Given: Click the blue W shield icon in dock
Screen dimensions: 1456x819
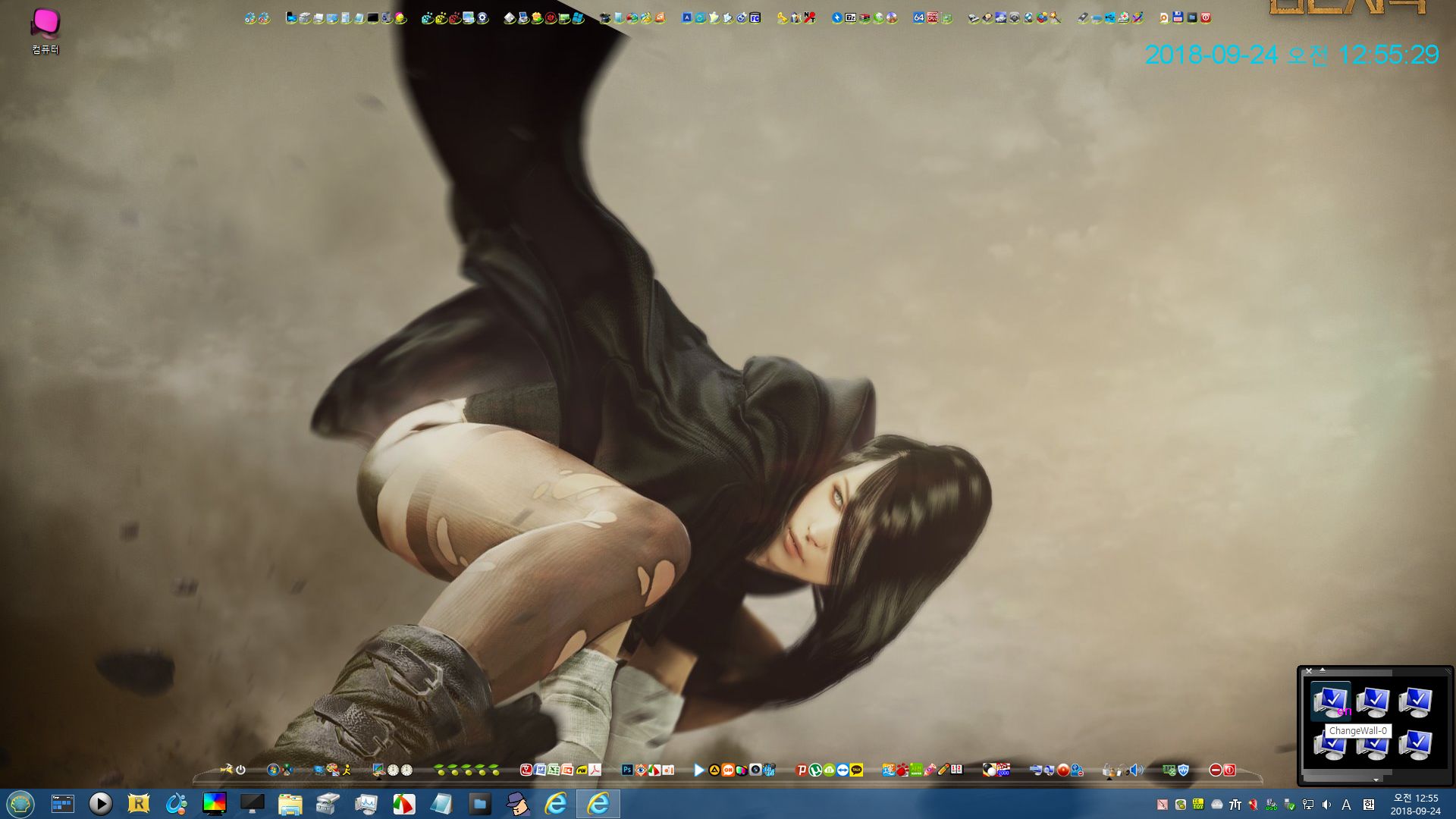Looking at the screenshot, I should pos(1183,770).
